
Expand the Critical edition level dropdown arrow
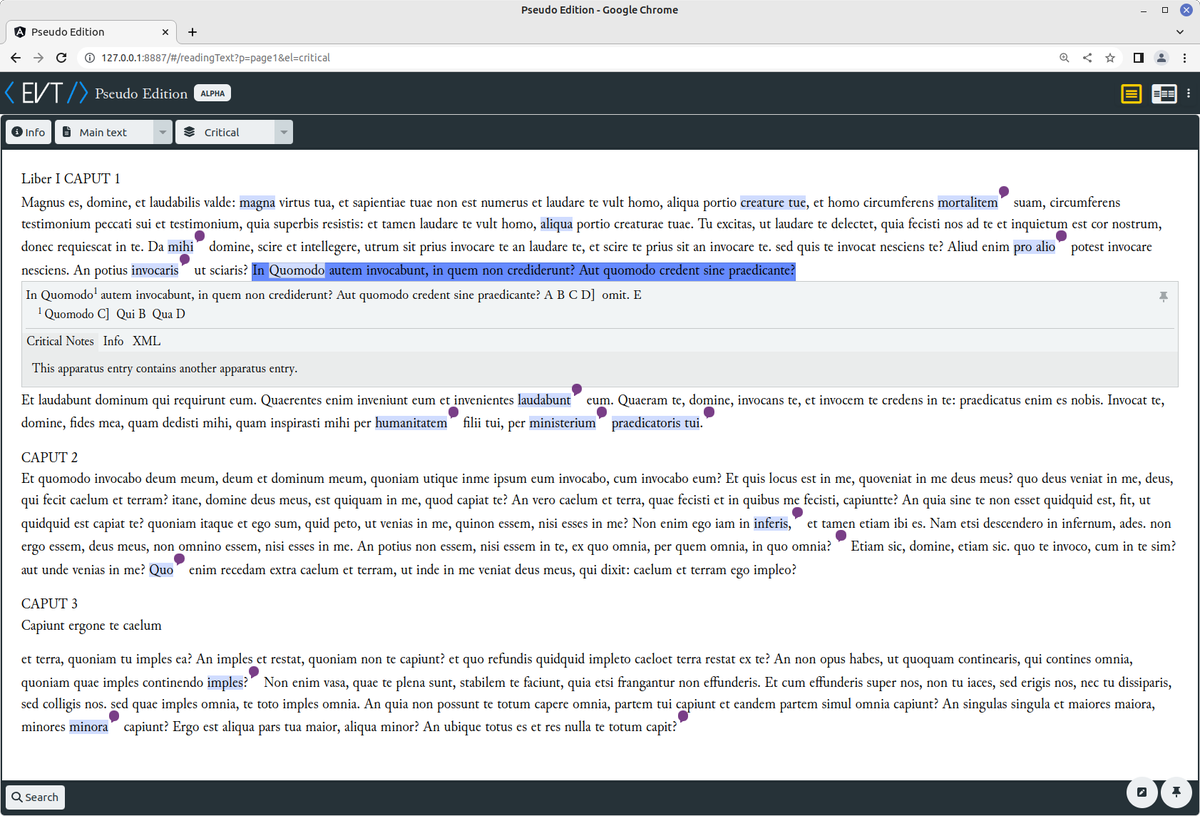coord(284,132)
